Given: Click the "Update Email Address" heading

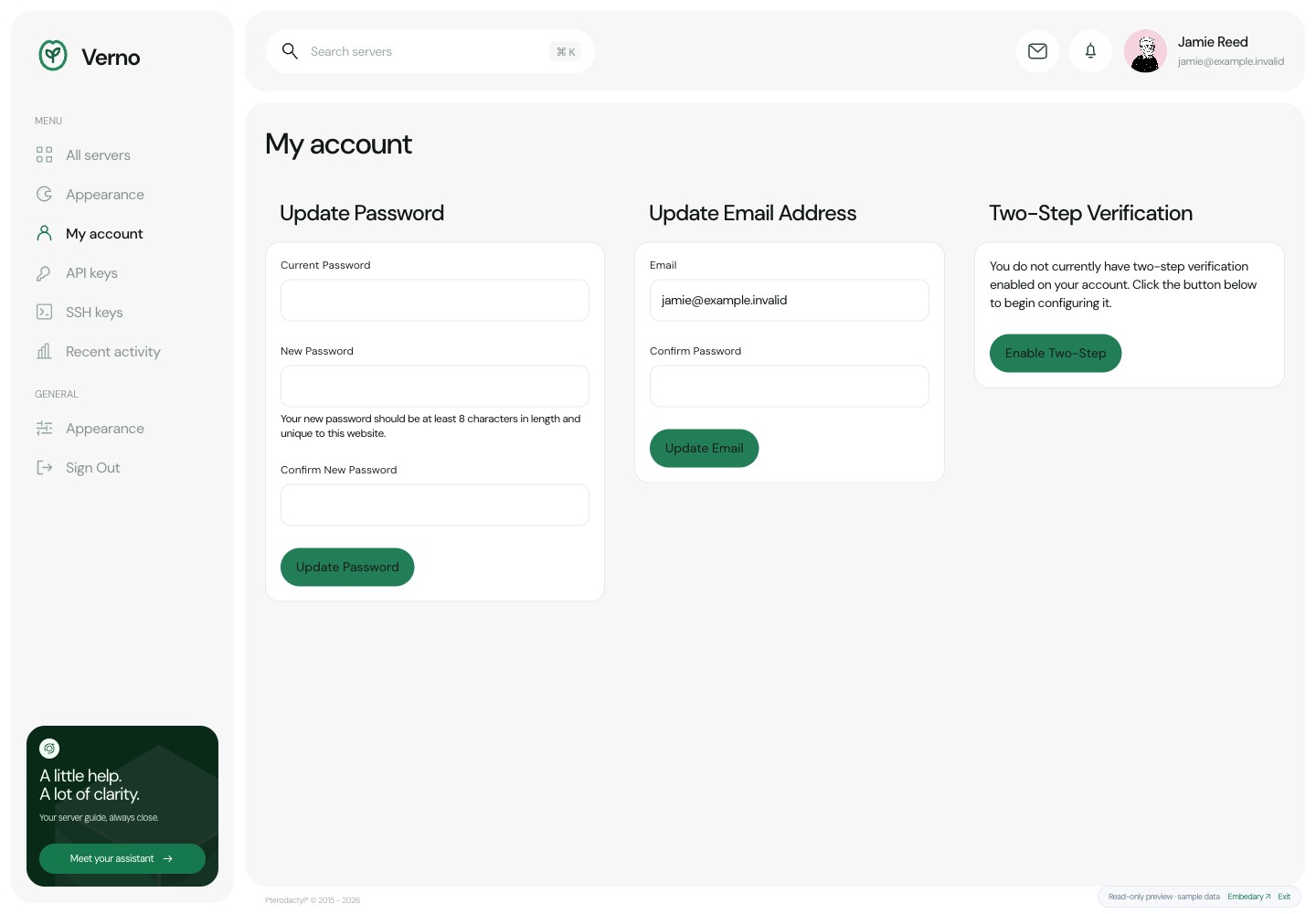Looking at the screenshot, I should coord(752,213).
